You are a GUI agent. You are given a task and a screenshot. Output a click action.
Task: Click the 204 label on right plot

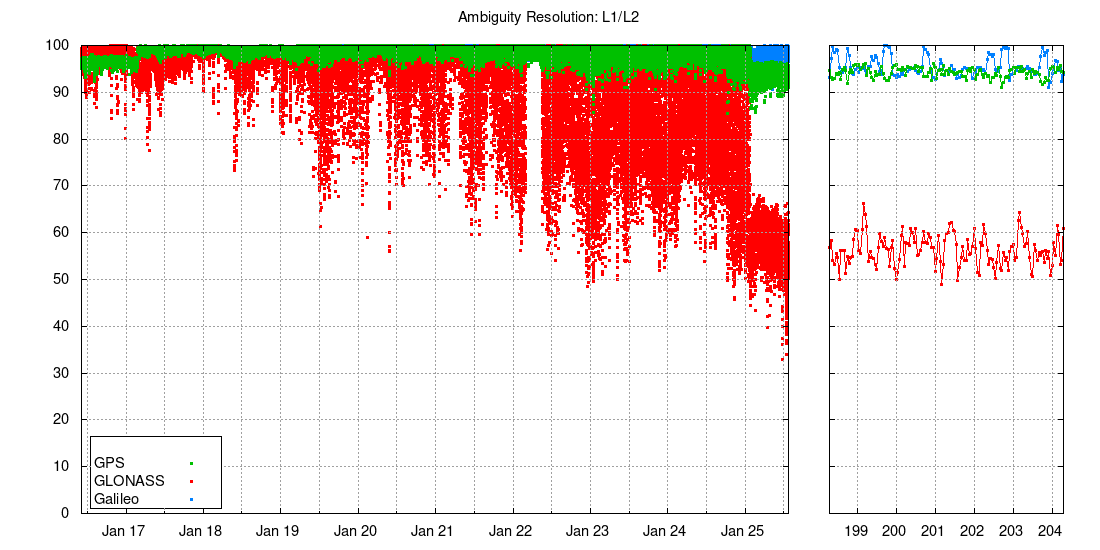click(x=1050, y=530)
